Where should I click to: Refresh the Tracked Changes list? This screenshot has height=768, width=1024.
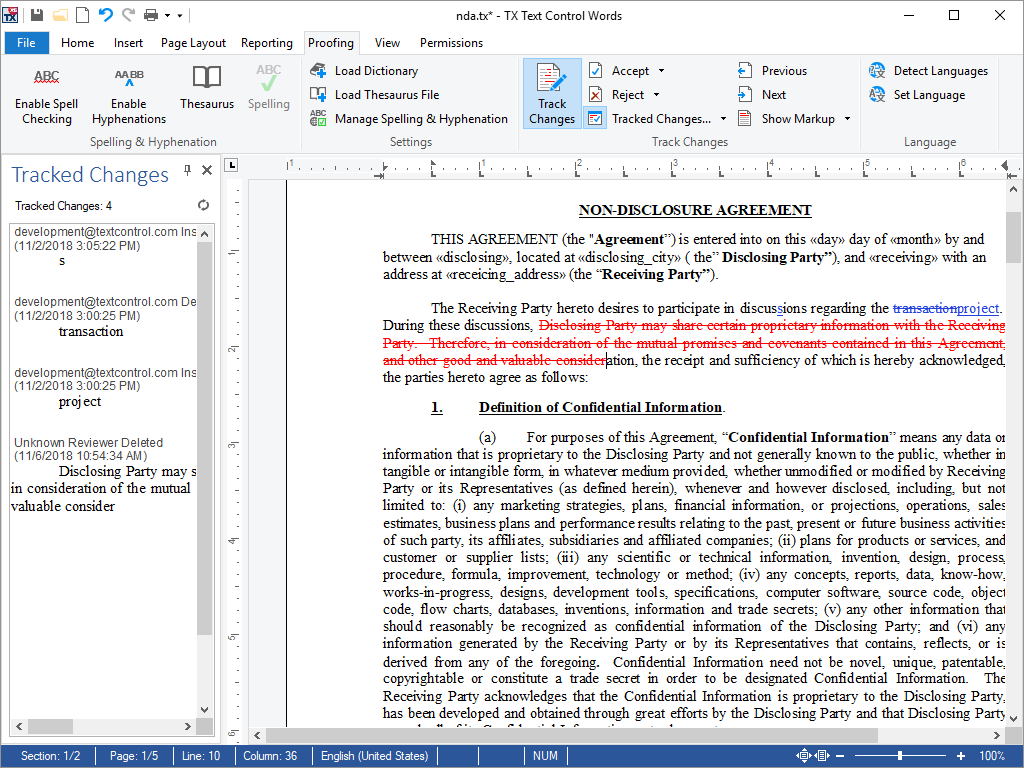204,206
